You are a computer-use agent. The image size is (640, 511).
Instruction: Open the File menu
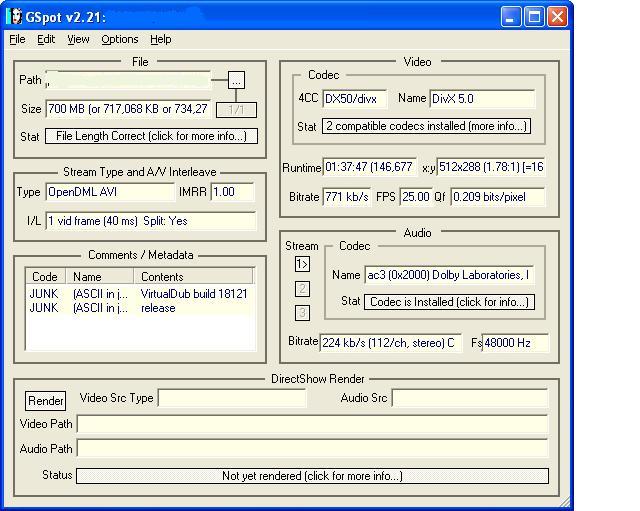coord(17,39)
